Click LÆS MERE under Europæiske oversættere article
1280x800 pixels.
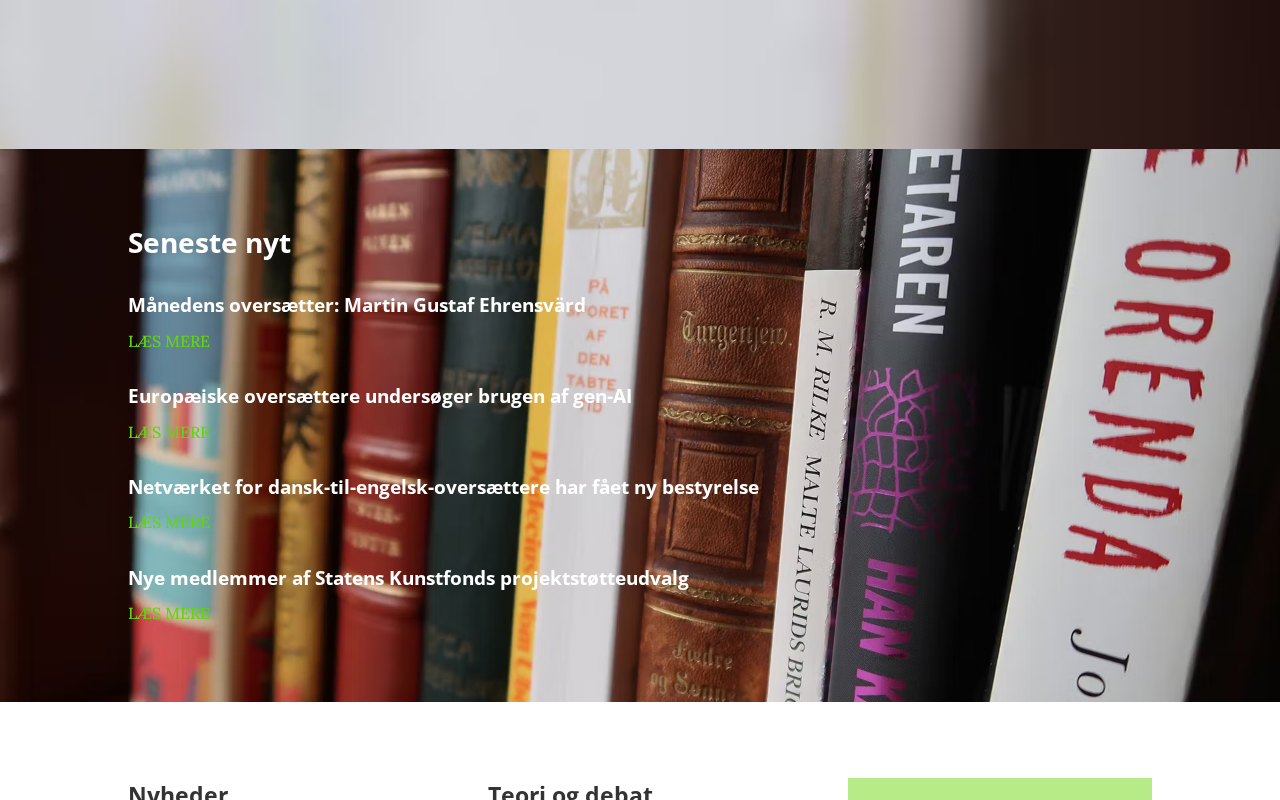point(169,433)
